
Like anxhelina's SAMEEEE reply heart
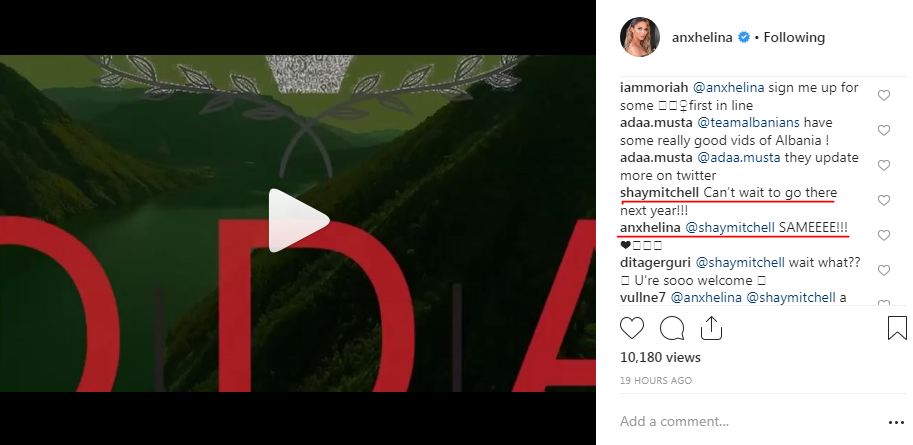[x=884, y=235]
